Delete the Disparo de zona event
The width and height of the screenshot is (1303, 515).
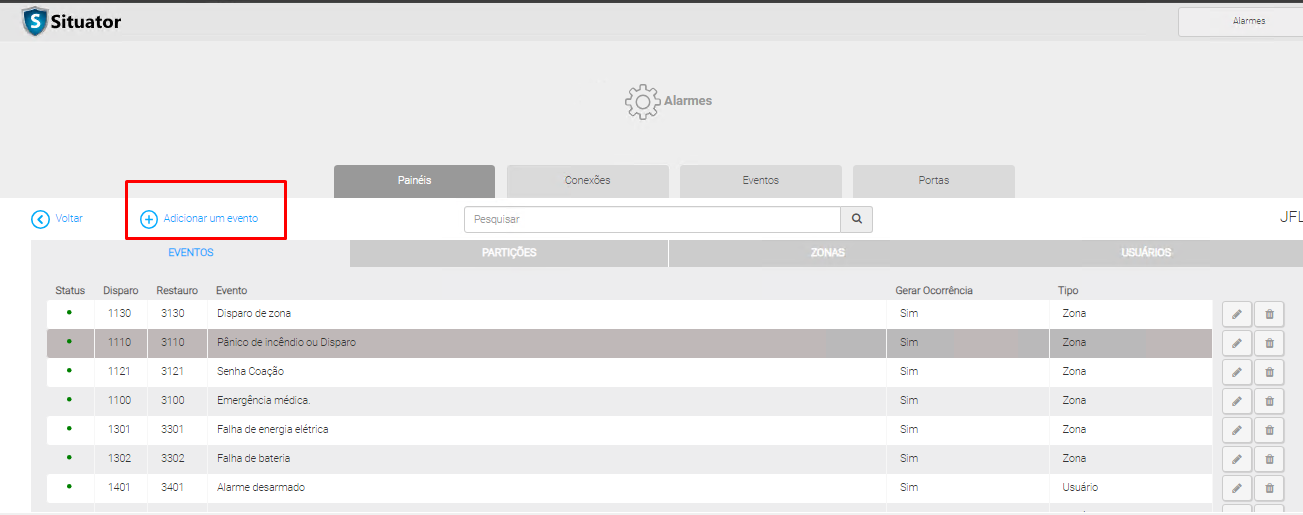pos(1269,314)
